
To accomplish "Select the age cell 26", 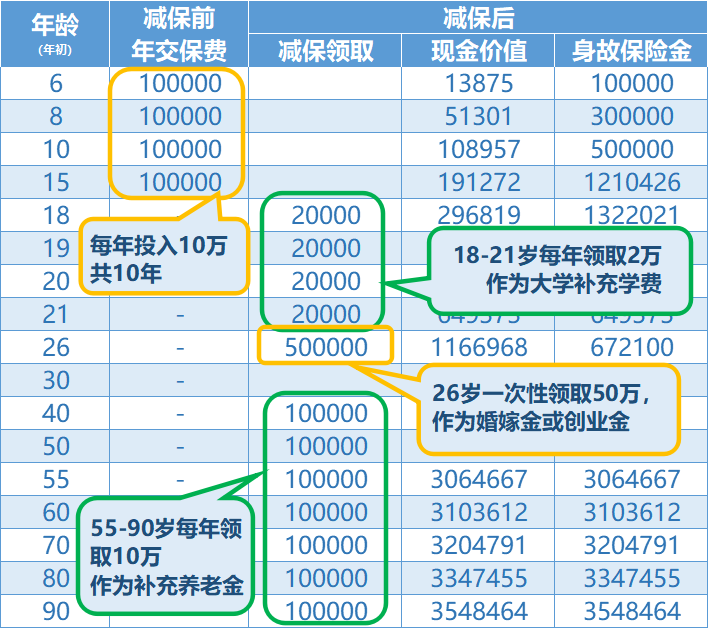I will click(x=56, y=347).
